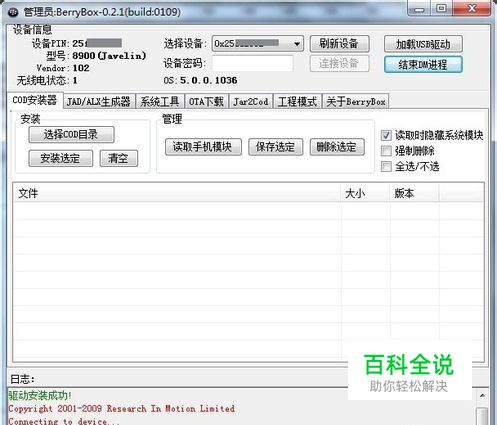Click the 保存选定 button
The image size is (497, 425).
tap(275, 147)
